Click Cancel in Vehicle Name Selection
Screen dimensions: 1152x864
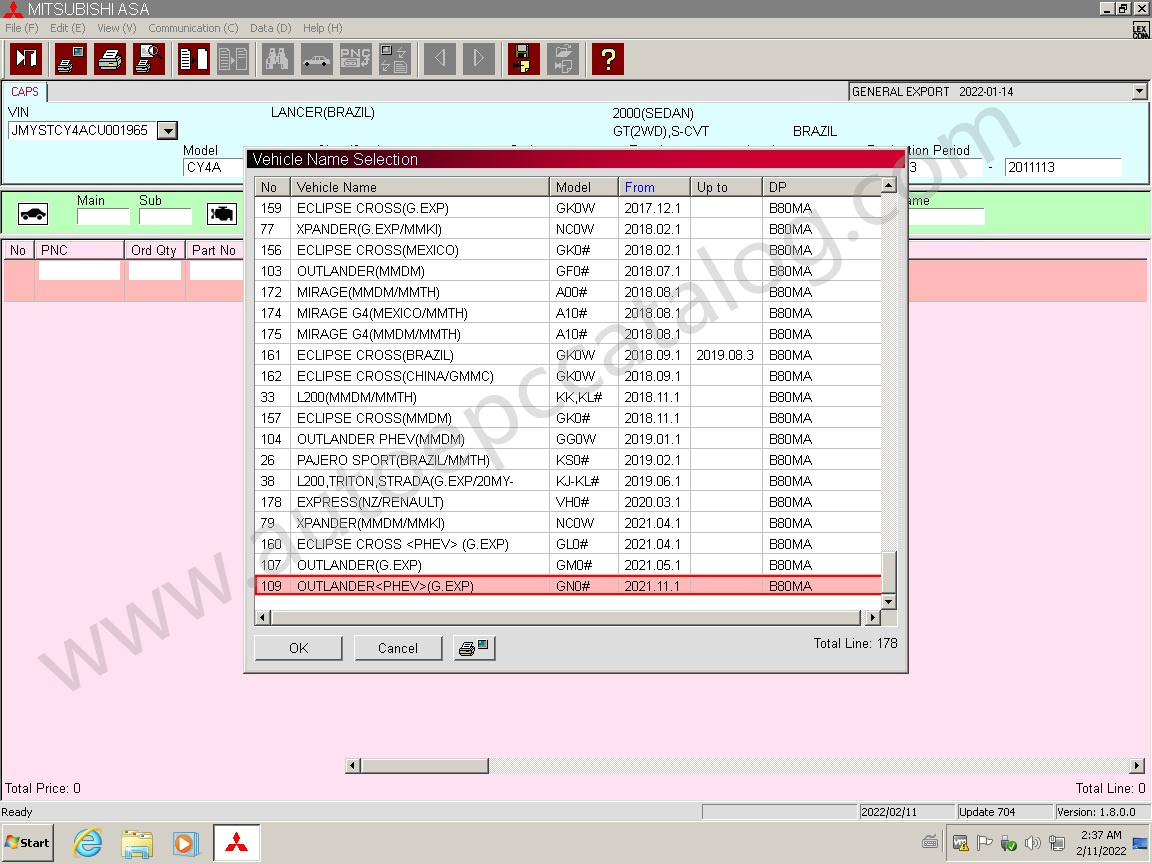pos(398,648)
